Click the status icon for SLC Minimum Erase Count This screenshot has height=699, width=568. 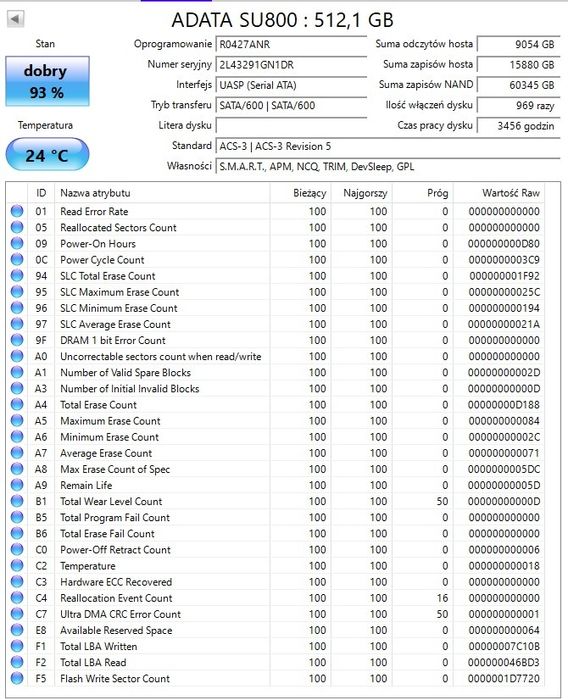(x=17, y=308)
